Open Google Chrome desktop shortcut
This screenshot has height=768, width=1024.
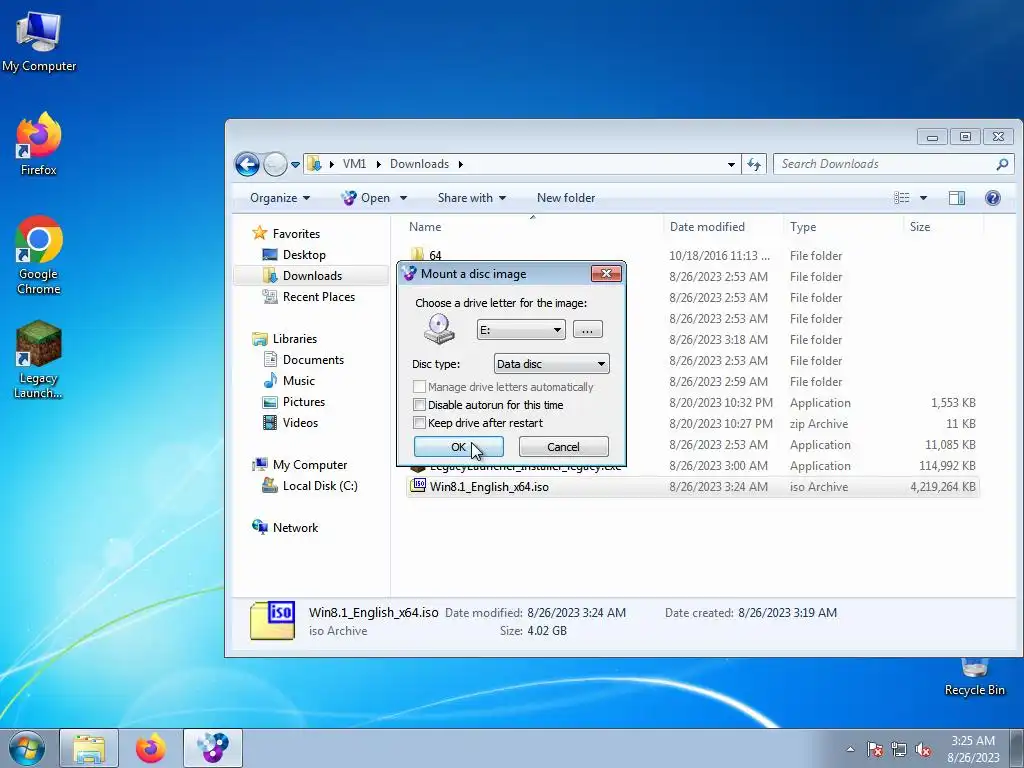[39, 255]
